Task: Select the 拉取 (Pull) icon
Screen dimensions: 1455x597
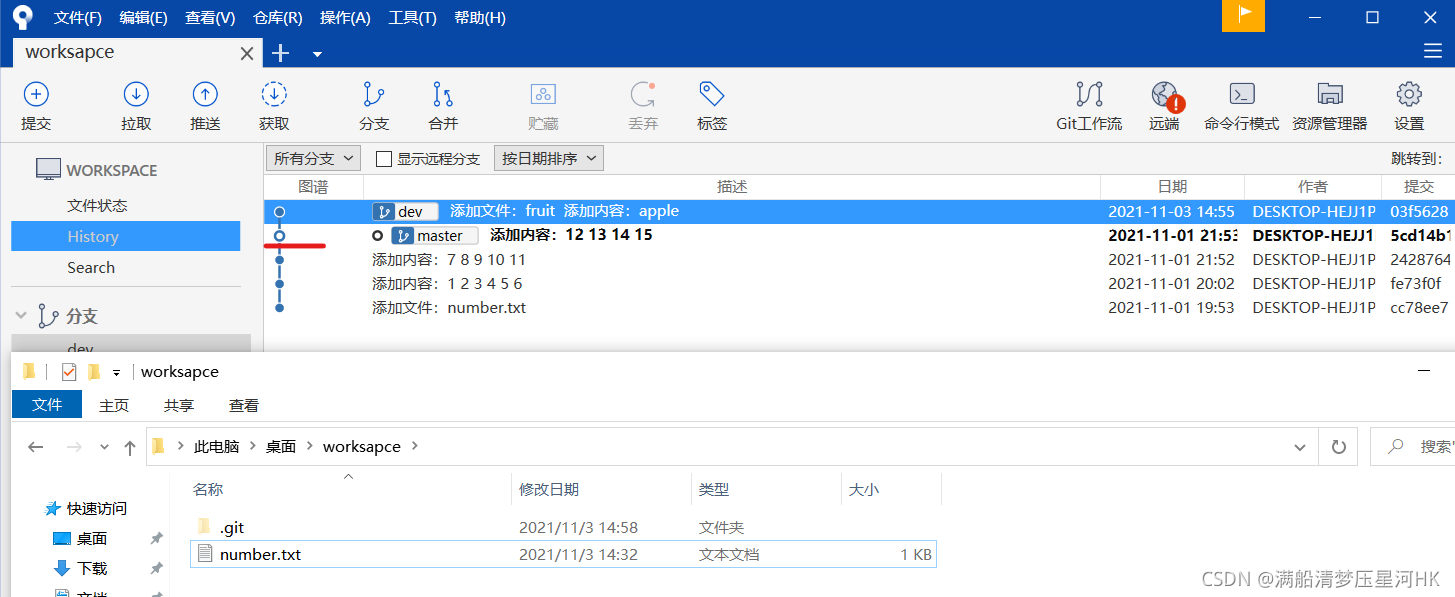Action: tap(136, 105)
